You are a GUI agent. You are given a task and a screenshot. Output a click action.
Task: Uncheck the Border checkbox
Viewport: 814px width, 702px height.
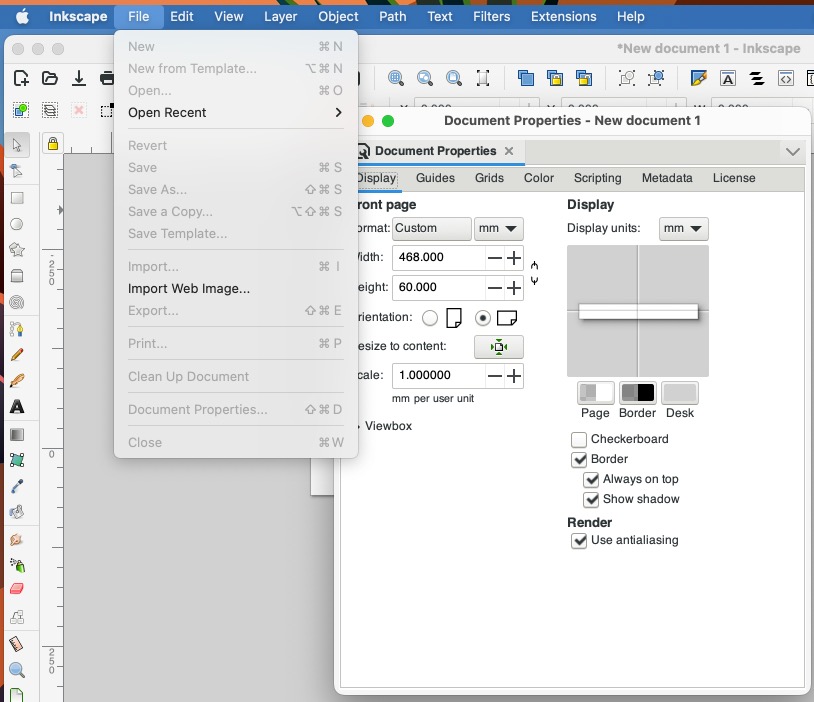point(579,460)
